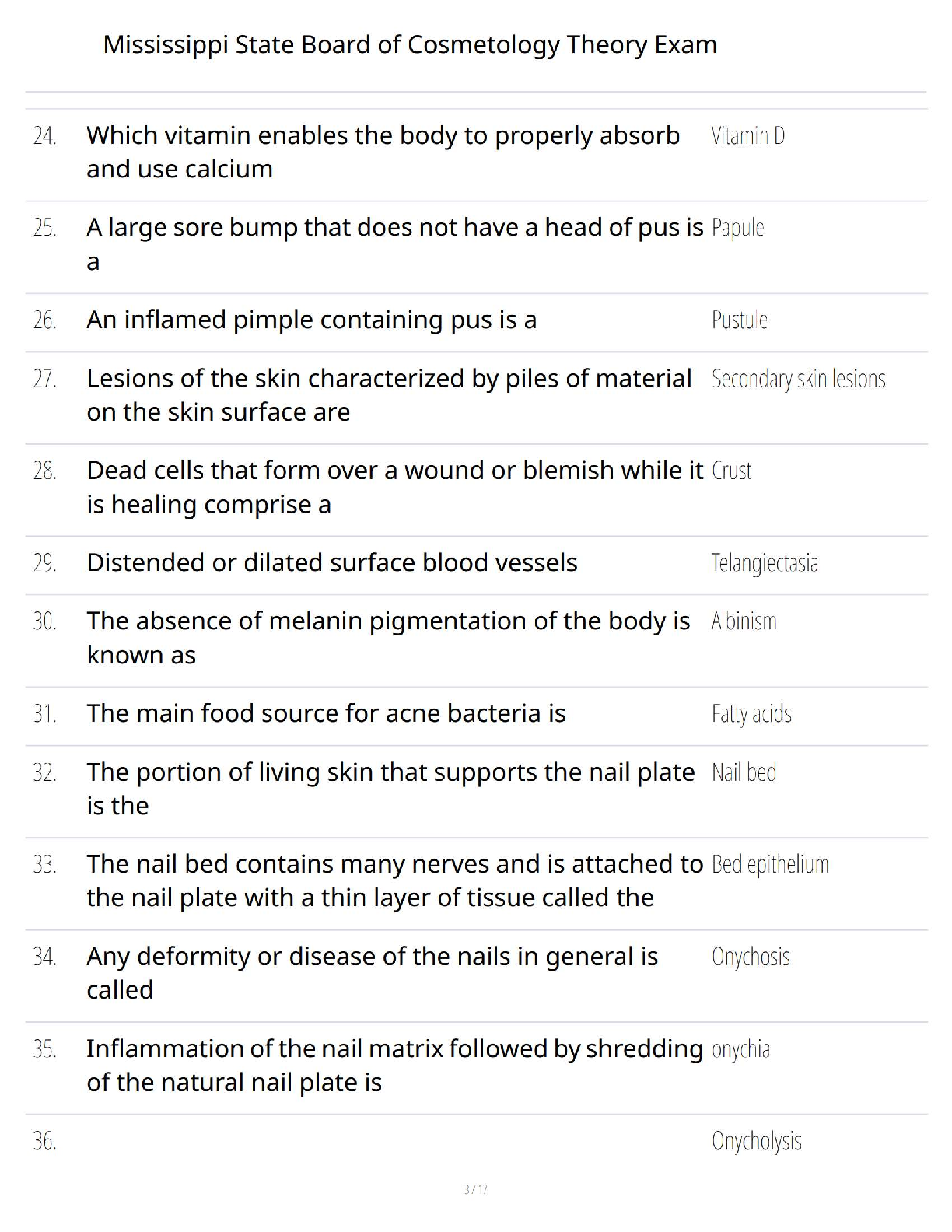Click the "Bed epithelium" answer
Screen dimensions: 952x1232
point(770,864)
